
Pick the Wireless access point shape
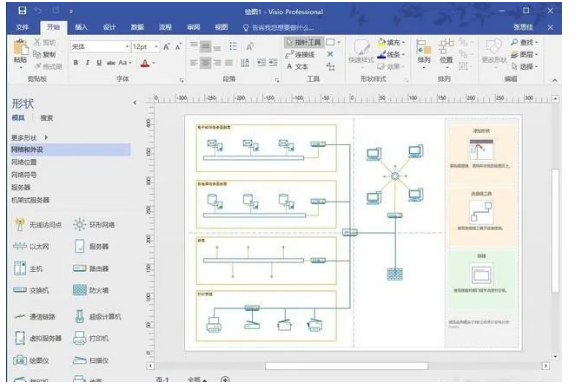pyautogui.click(x=37, y=224)
